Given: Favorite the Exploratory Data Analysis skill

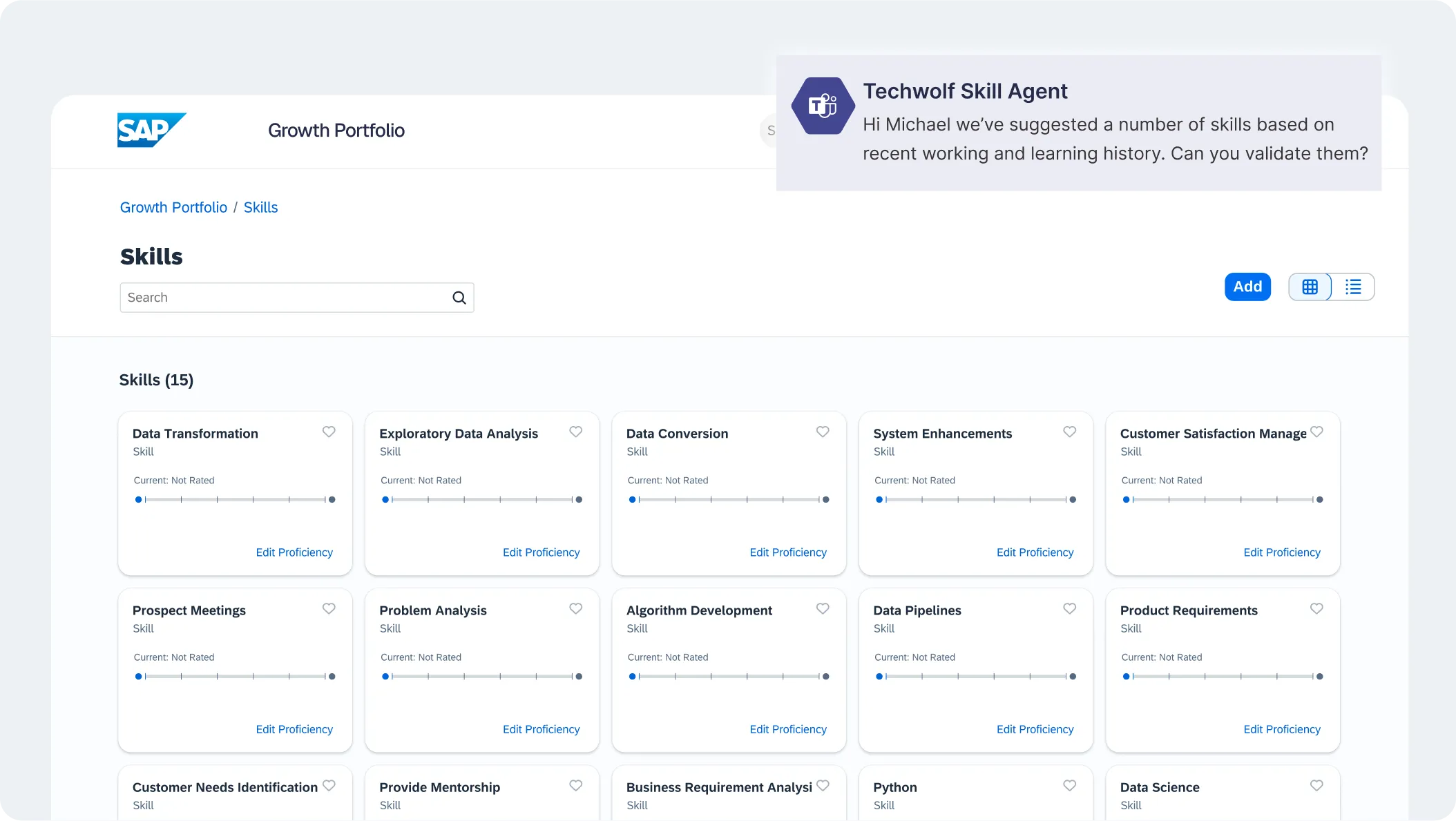Looking at the screenshot, I should click(x=575, y=432).
